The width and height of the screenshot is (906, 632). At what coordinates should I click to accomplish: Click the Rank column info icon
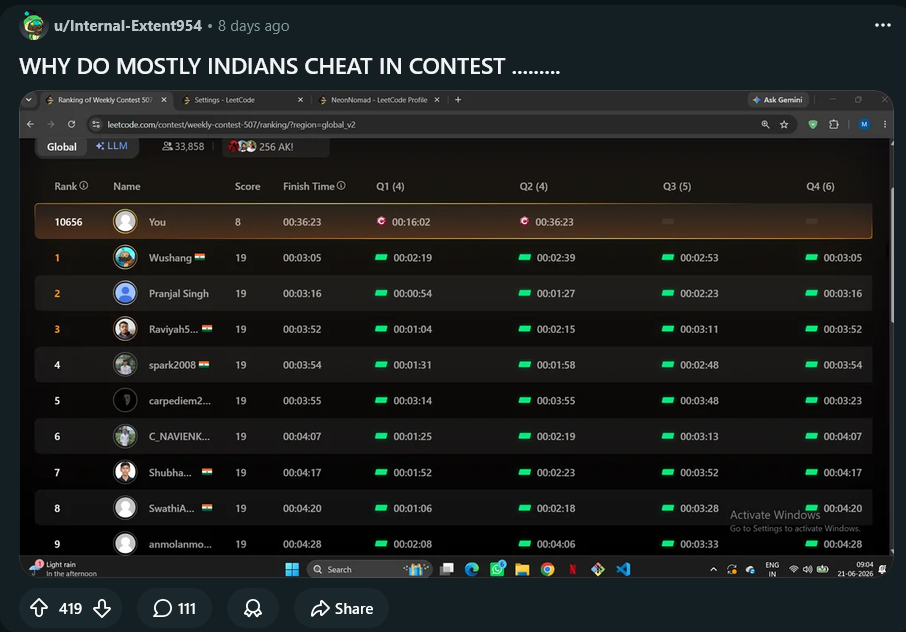pos(84,185)
